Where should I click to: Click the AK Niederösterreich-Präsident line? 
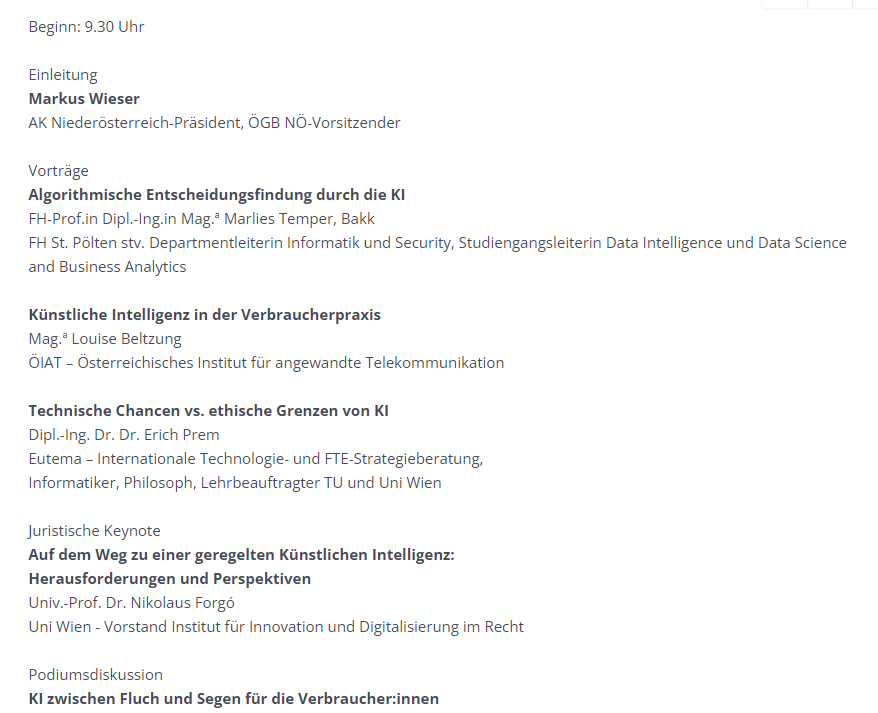(214, 123)
